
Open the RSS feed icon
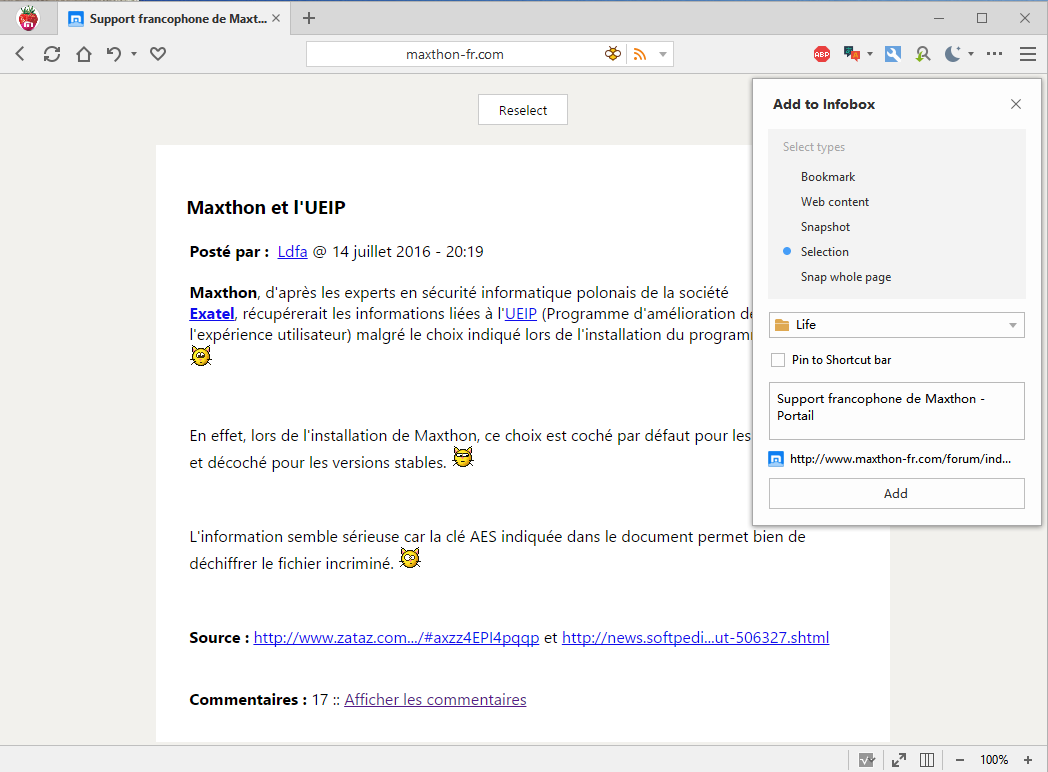(x=640, y=54)
